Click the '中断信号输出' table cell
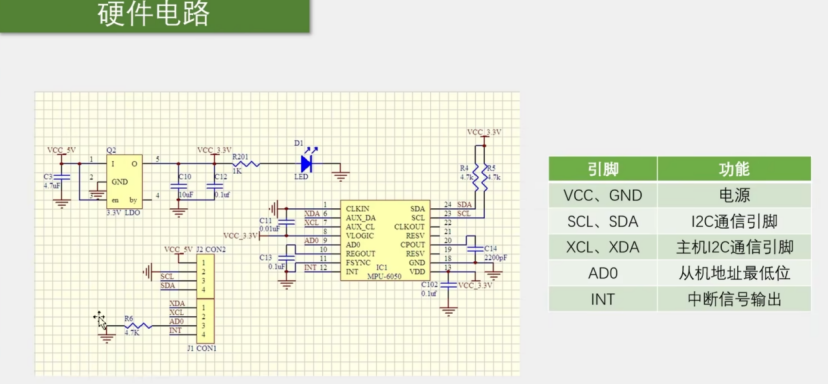Viewport: 828px width, 385px height. click(734, 299)
